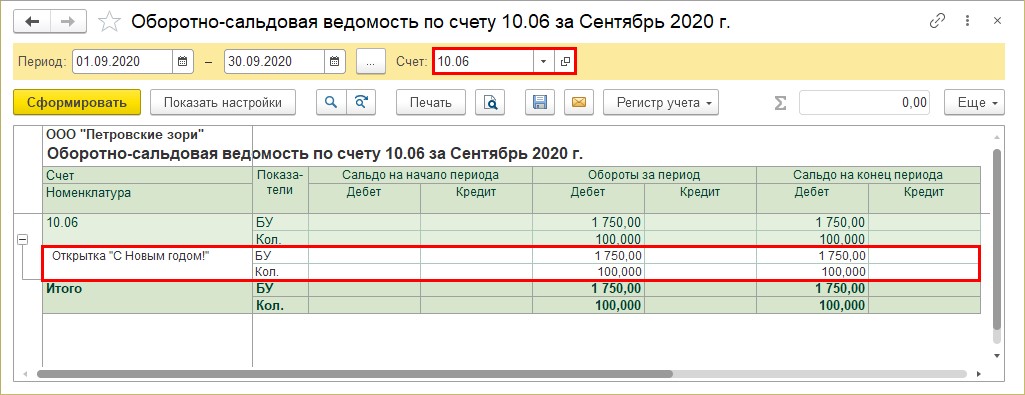Click Показать настройки button
Viewport: 1025px width, 395px height.
[223, 102]
